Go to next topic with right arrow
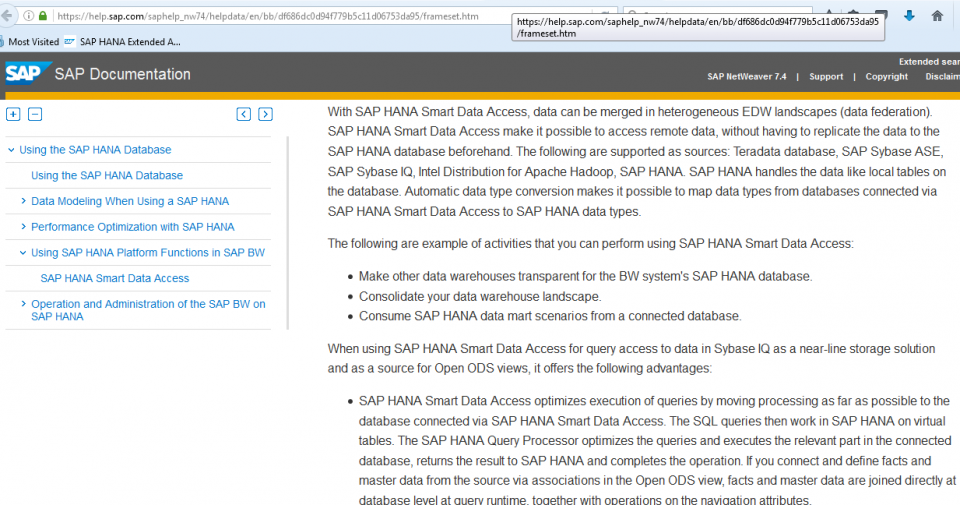Image resolution: width=960 pixels, height=505 pixels. 265,114
